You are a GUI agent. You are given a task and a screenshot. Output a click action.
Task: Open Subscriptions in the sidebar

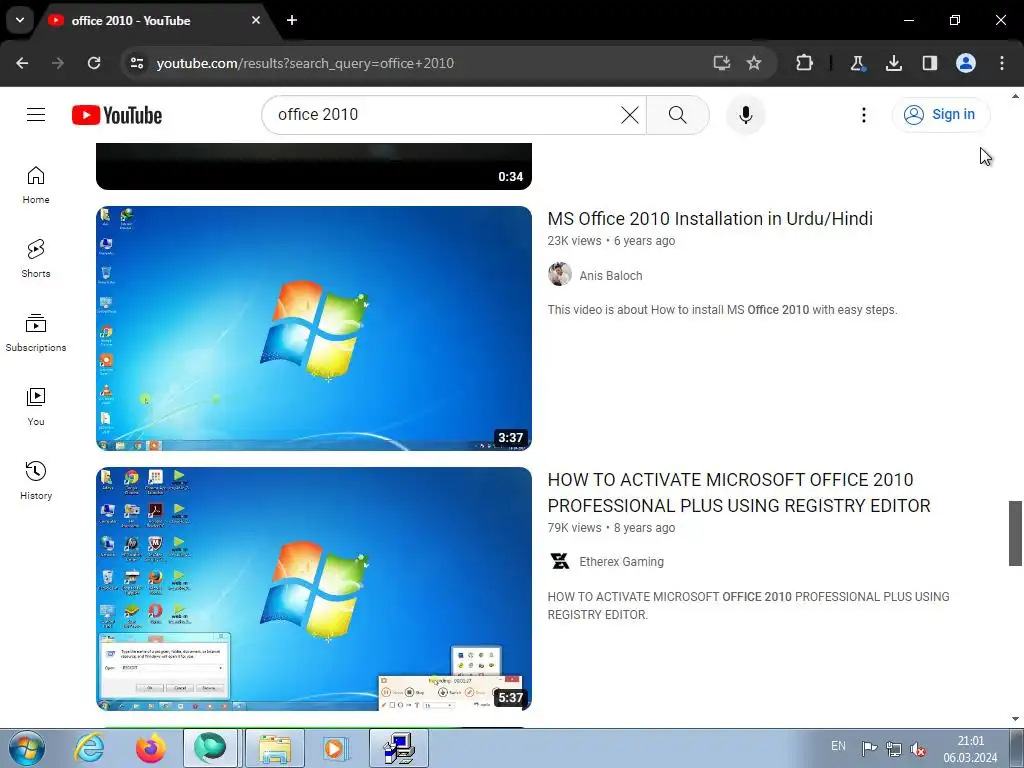pos(36,332)
